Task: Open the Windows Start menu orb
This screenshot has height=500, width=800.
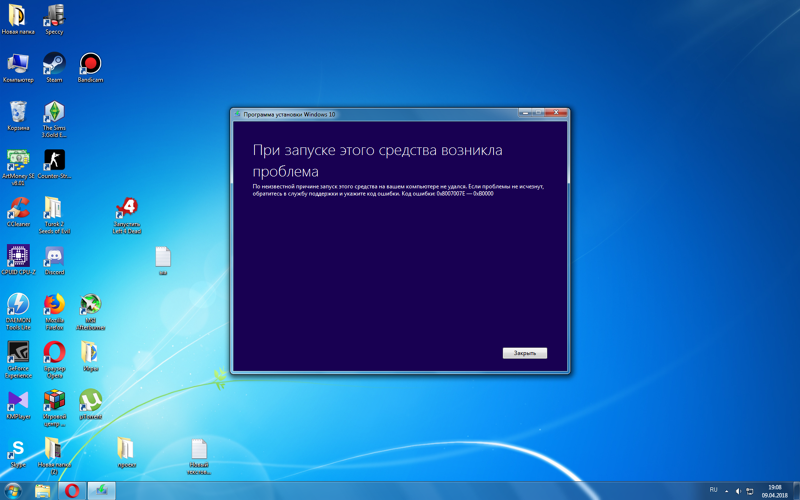Action: point(12,491)
